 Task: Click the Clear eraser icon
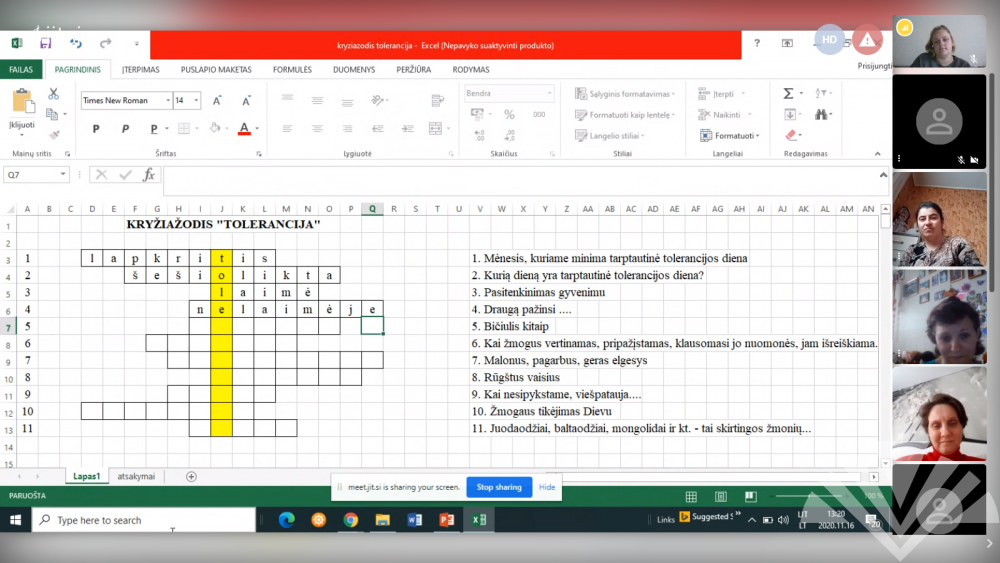point(791,135)
